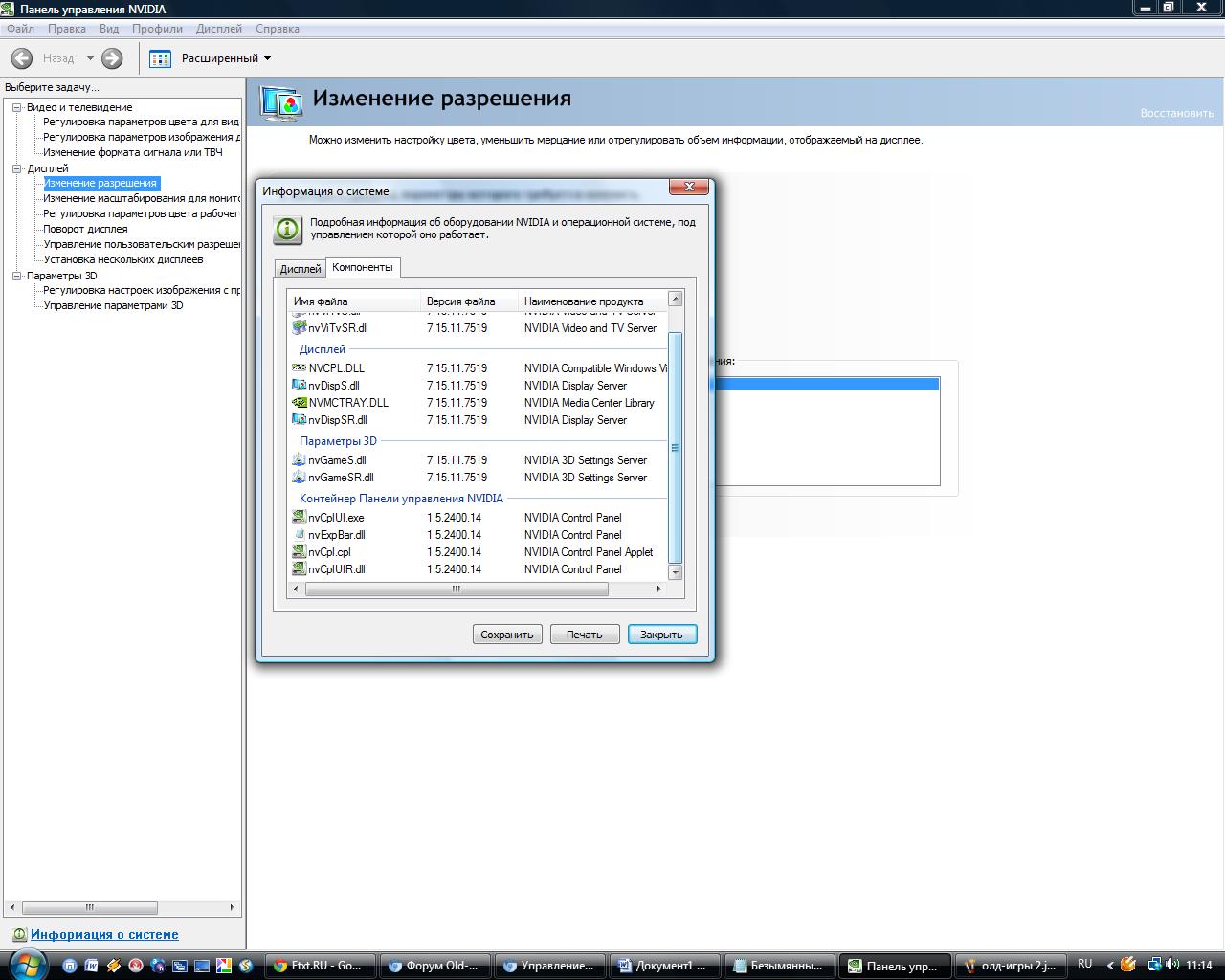Click the volume speaker icon in tray
The width and height of the screenshot is (1225, 980).
point(1173,965)
